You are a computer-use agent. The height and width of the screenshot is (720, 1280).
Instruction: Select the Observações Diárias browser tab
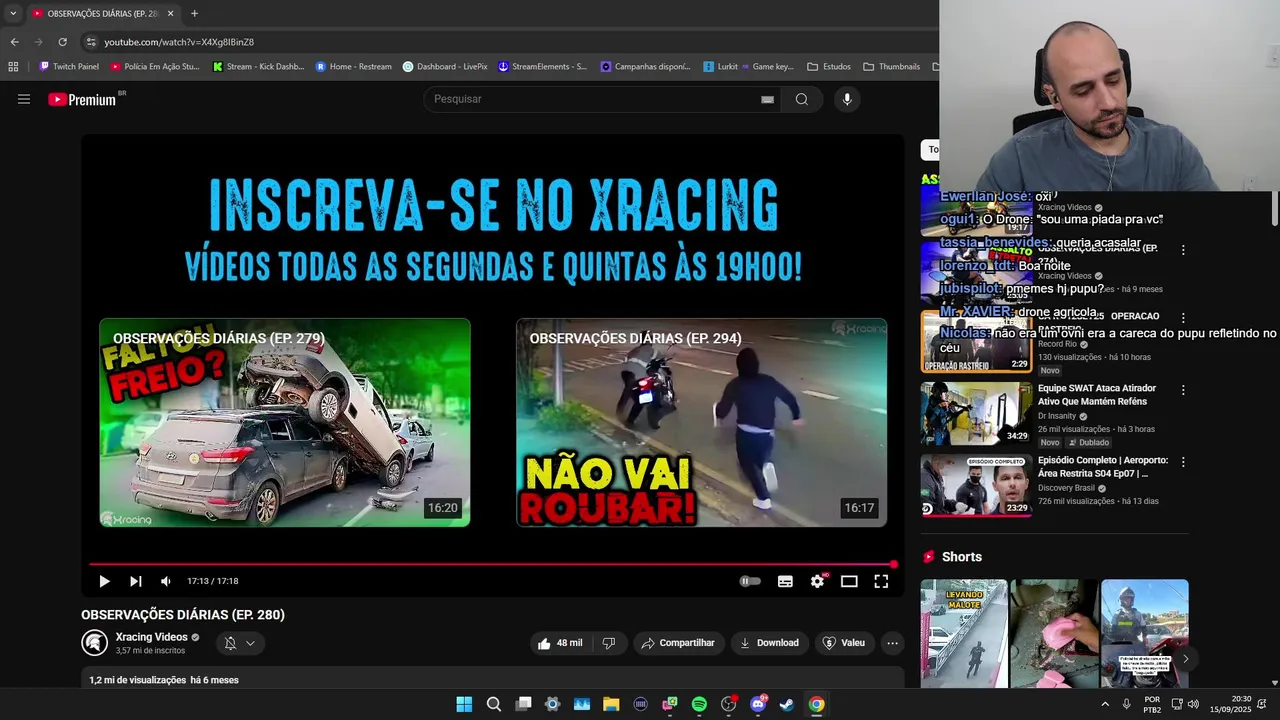click(103, 14)
